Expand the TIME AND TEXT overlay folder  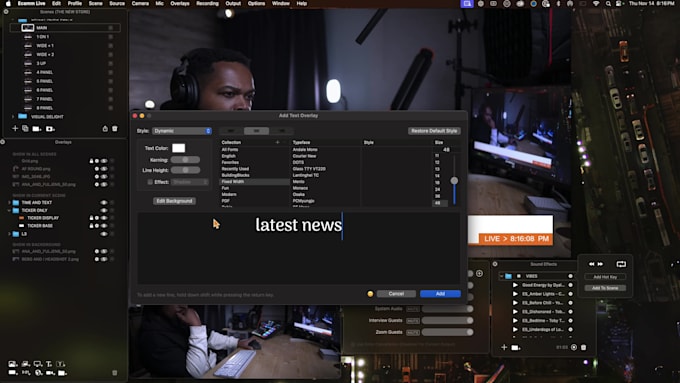9,203
